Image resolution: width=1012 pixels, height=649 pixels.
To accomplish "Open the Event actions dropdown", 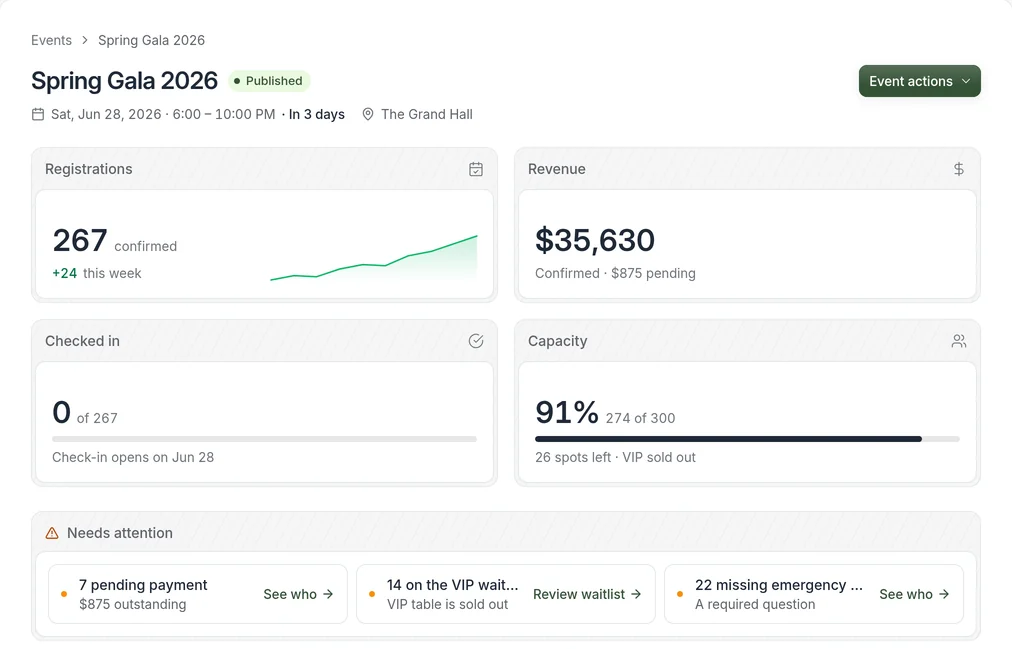I will 919,81.
